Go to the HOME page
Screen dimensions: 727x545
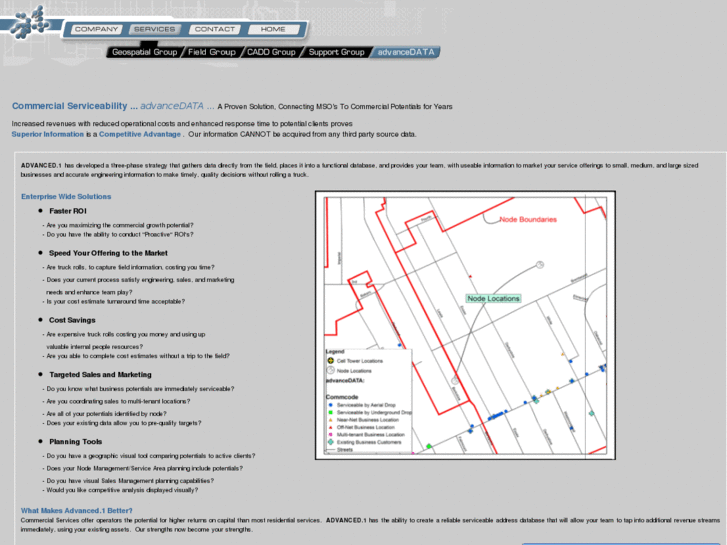tap(273, 29)
